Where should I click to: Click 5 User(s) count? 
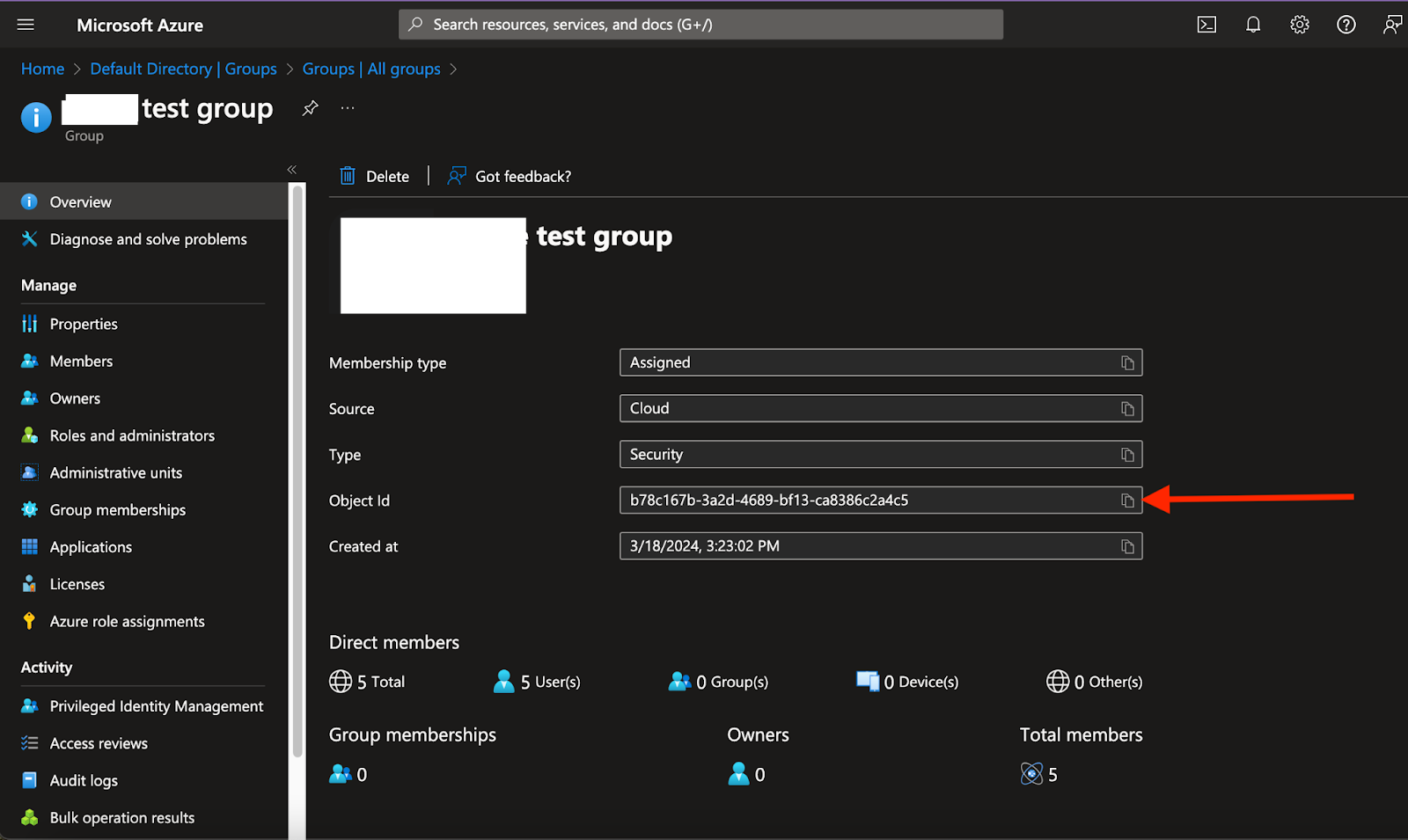point(537,682)
